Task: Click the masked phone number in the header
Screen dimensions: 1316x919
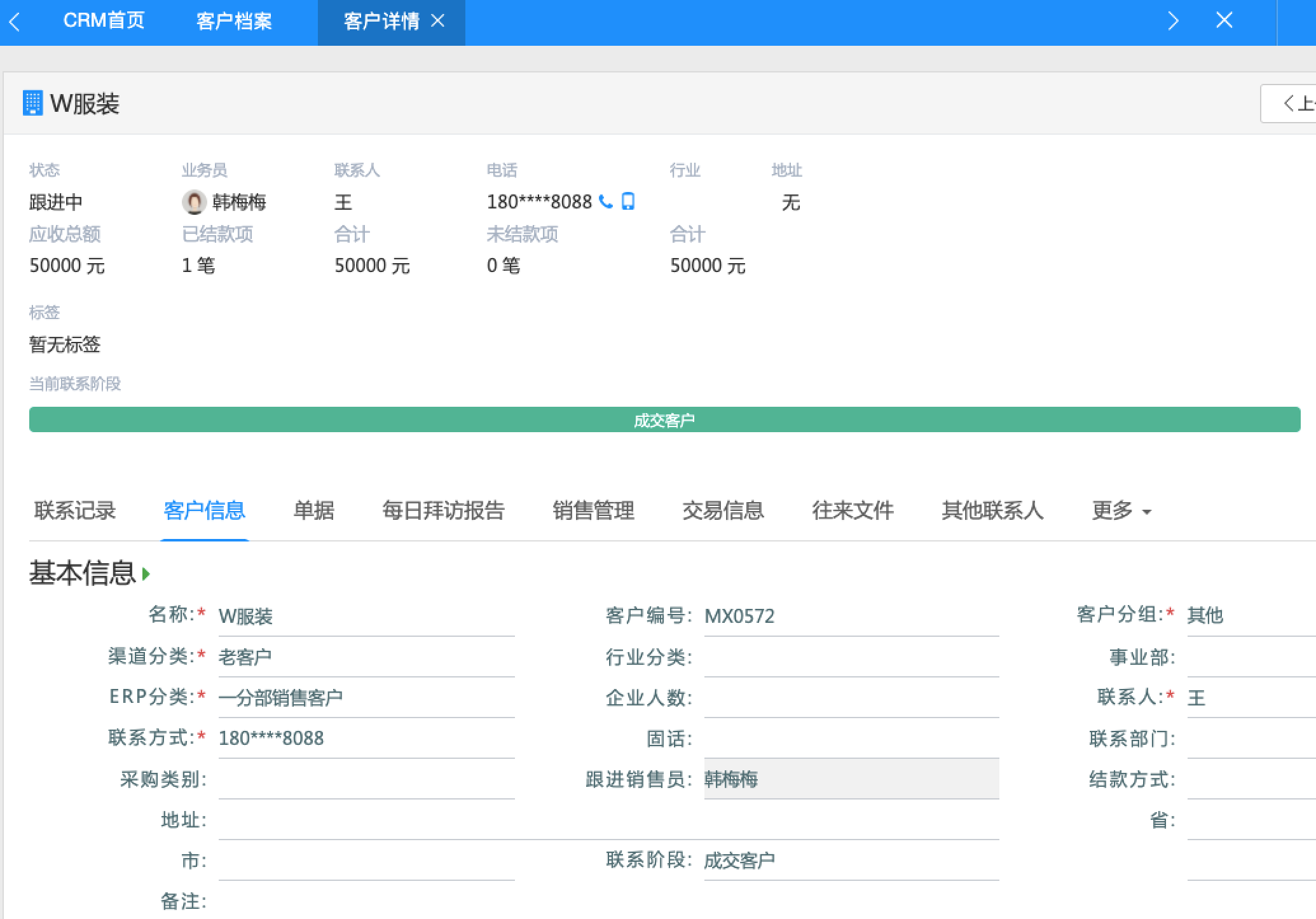Action: point(539,201)
